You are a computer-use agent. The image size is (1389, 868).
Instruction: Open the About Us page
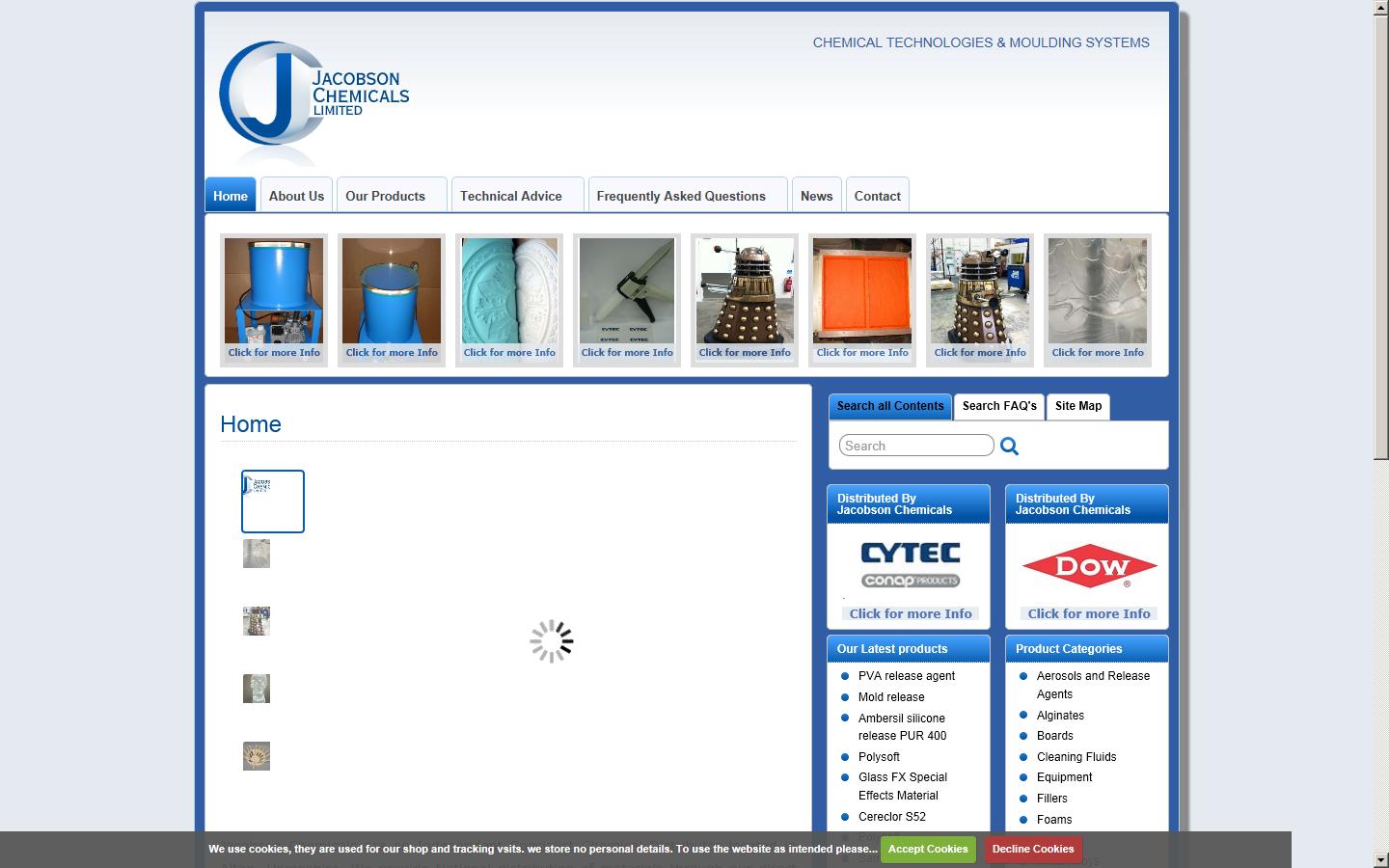click(x=295, y=196)
